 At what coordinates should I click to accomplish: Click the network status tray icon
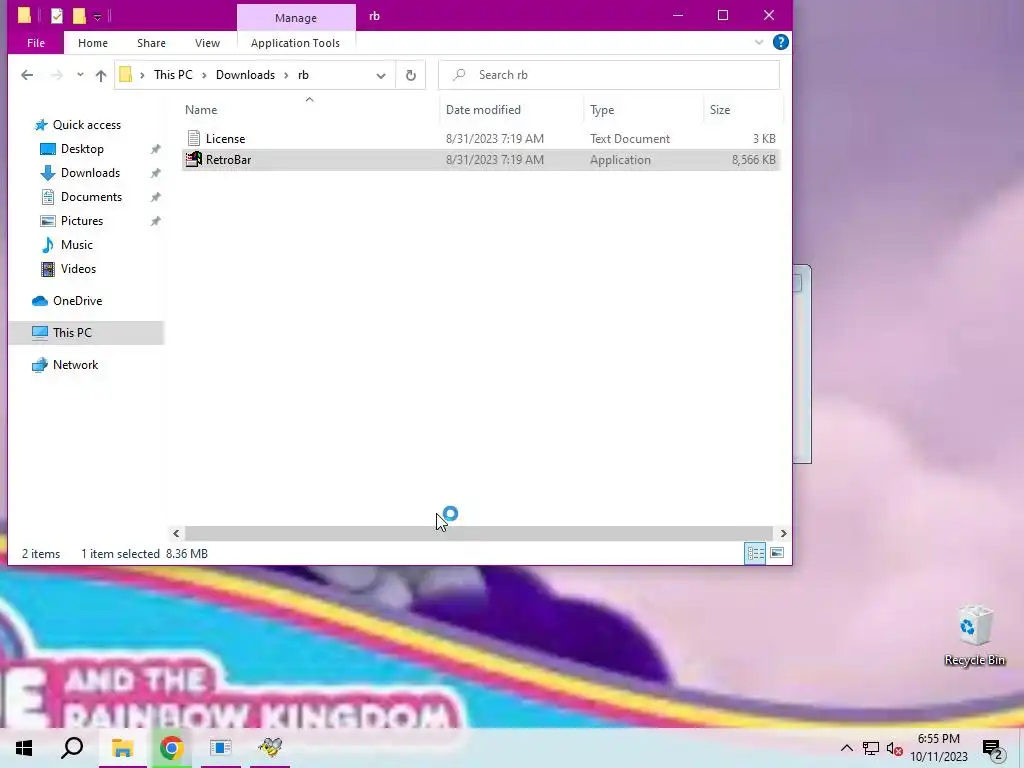coord(871,748)
